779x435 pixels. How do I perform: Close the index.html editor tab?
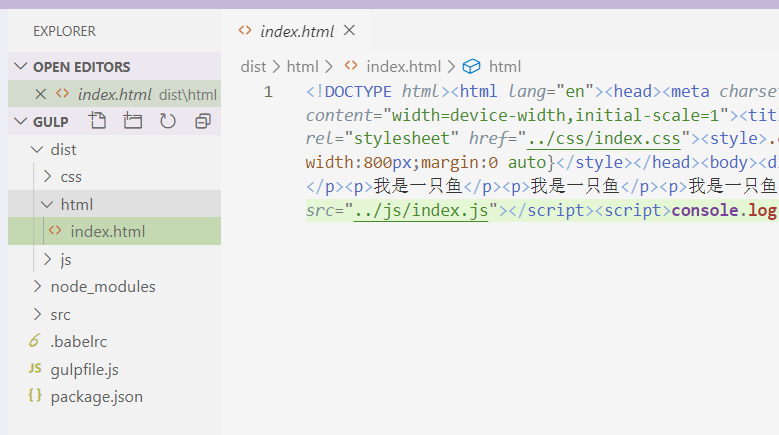pyautogui.click(x=349, y=31)
